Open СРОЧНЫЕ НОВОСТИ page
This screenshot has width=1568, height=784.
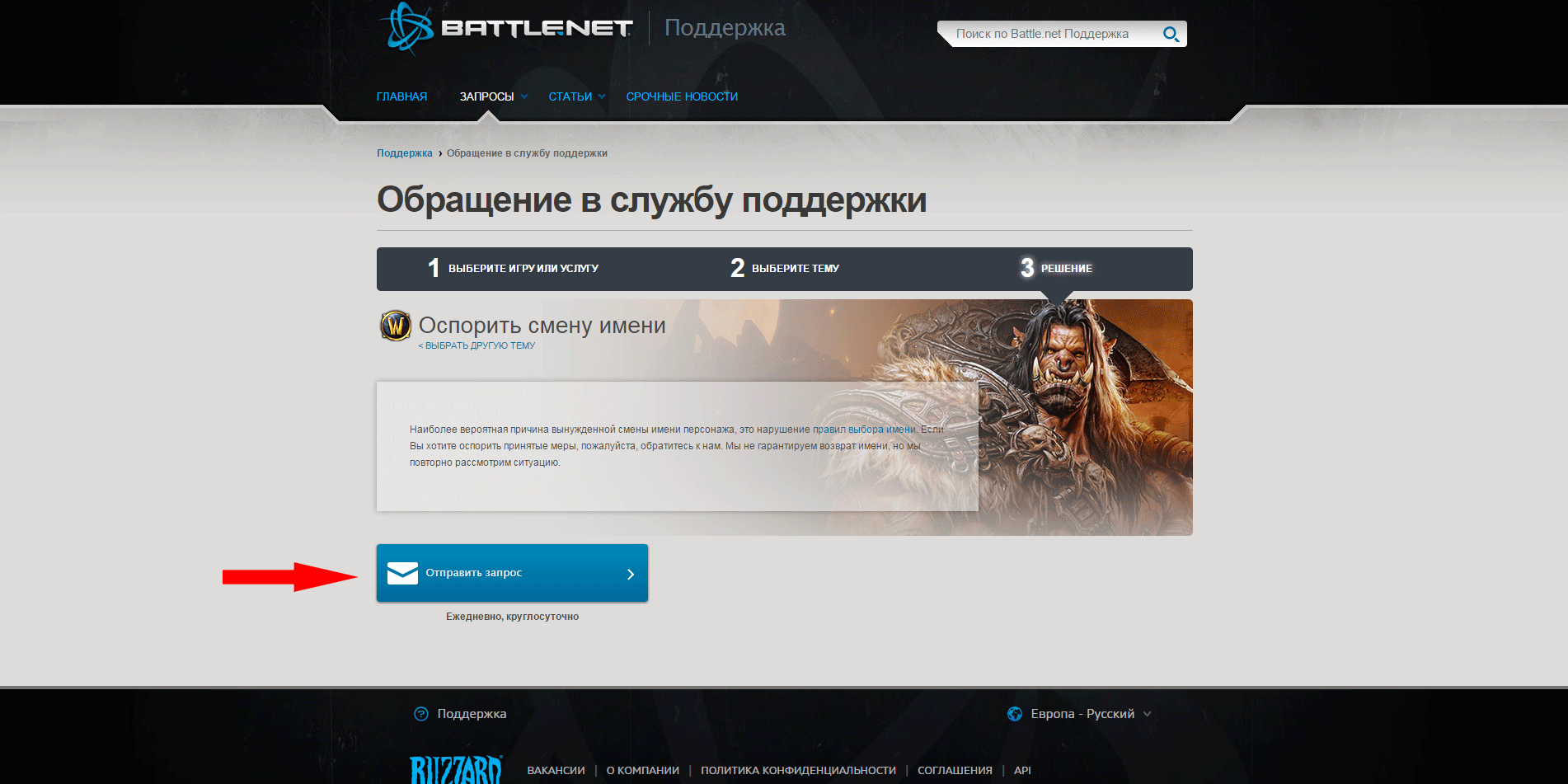[682, 96]
